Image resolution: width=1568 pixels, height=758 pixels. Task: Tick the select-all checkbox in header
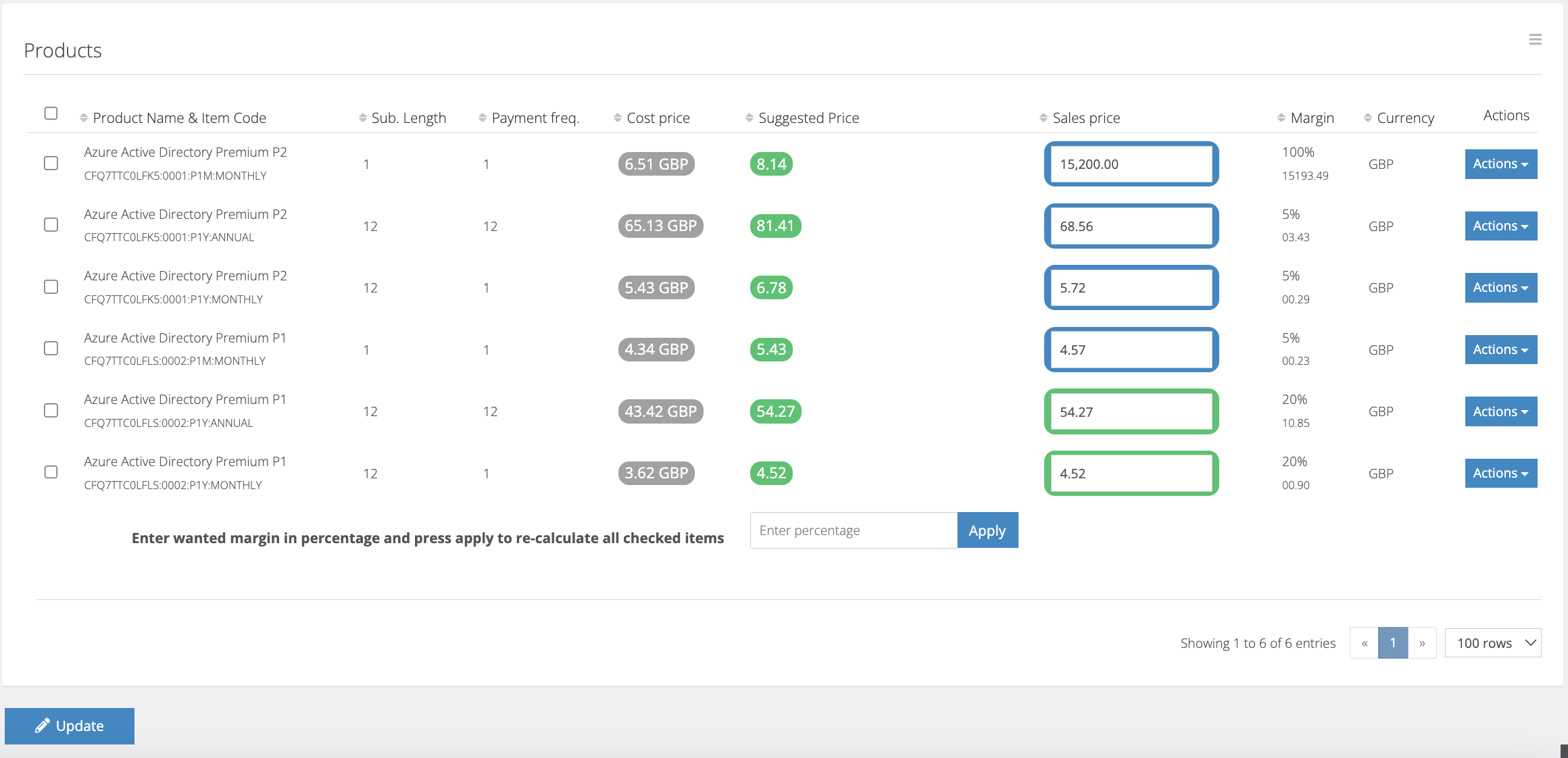(51, 113)
